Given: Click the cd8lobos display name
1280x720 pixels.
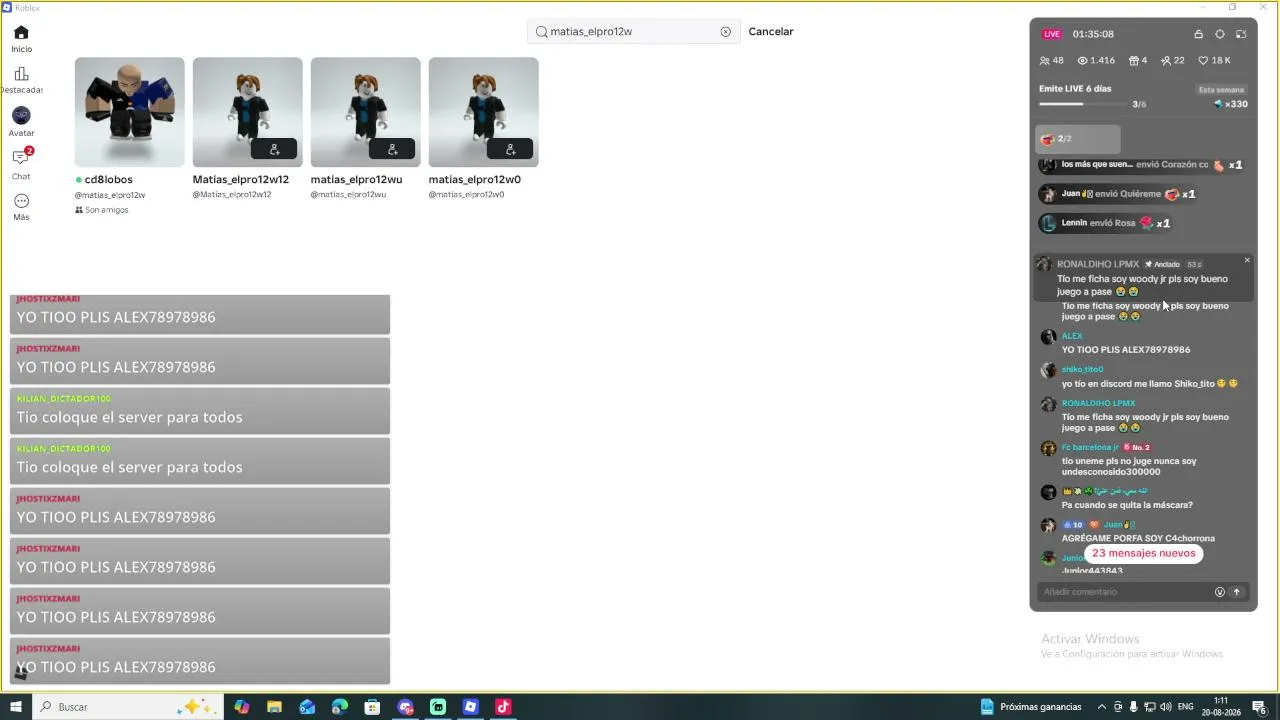Looking at the screenshot, I should tap(109, 180).
